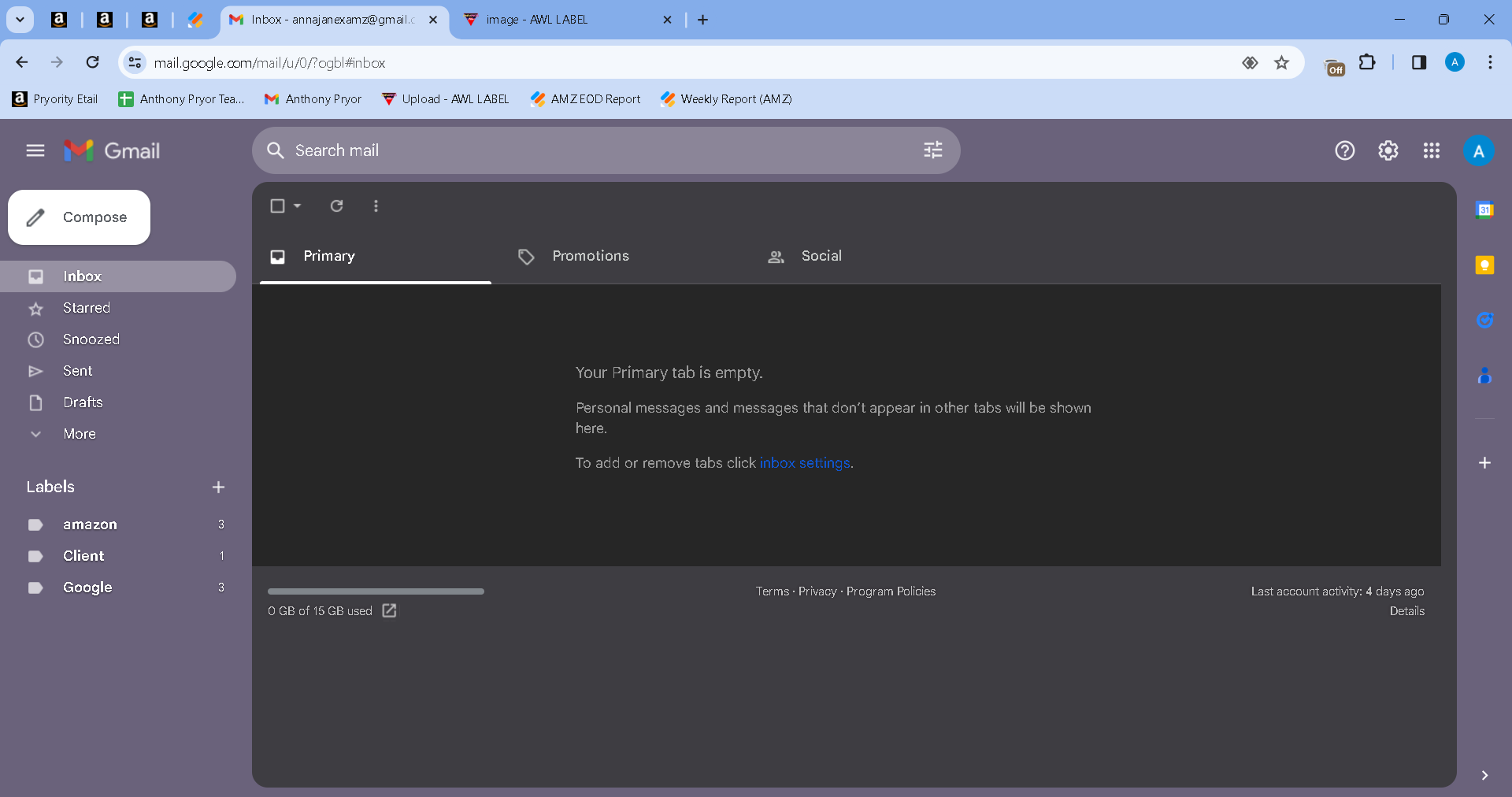Click the browser address bar URL
This screenshot has height=797, width=1512.
269,63
